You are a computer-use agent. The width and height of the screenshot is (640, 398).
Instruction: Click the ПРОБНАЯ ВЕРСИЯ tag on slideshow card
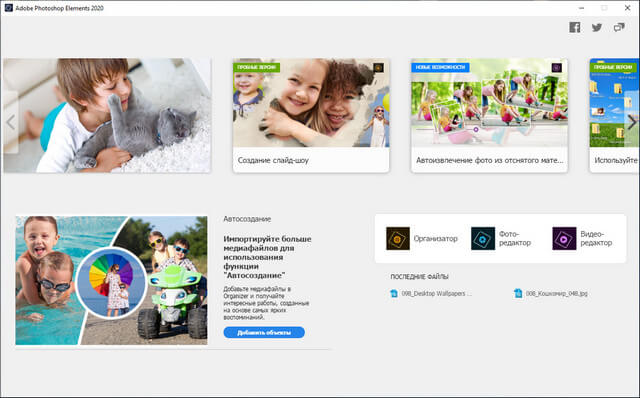click(x=256, y=67)
